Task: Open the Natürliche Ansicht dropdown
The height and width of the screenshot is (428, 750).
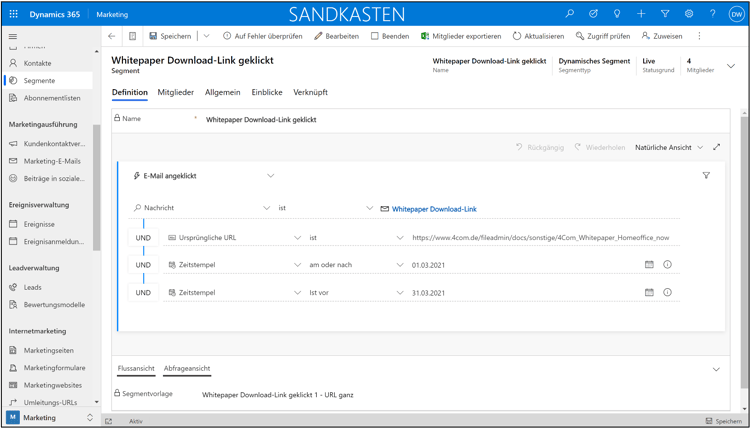Action: click(669, 148)
